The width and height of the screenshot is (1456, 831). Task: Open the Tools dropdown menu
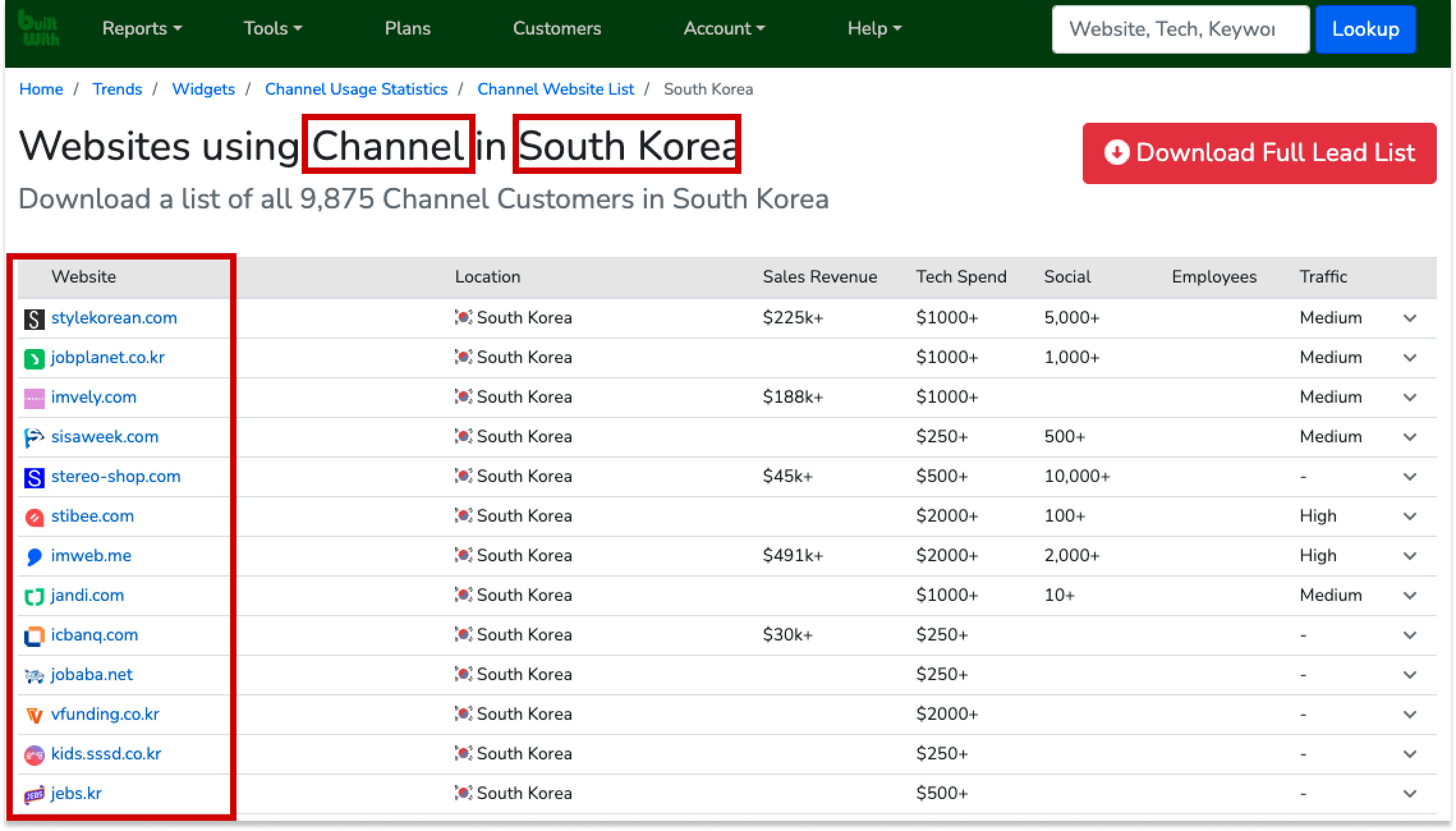273,29
